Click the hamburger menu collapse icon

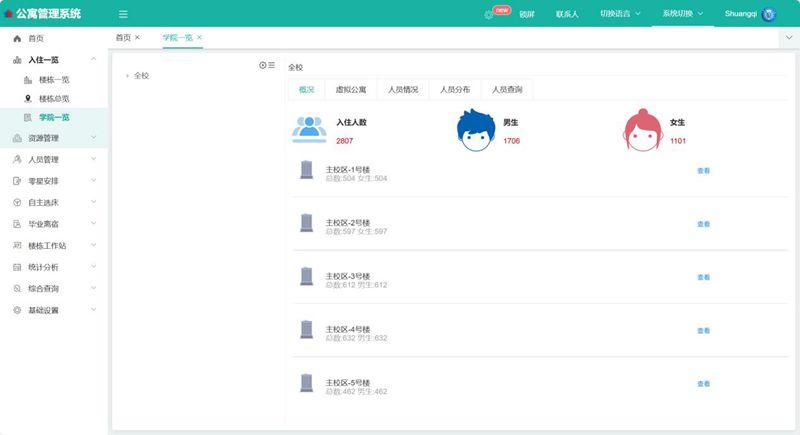(123, 14)
